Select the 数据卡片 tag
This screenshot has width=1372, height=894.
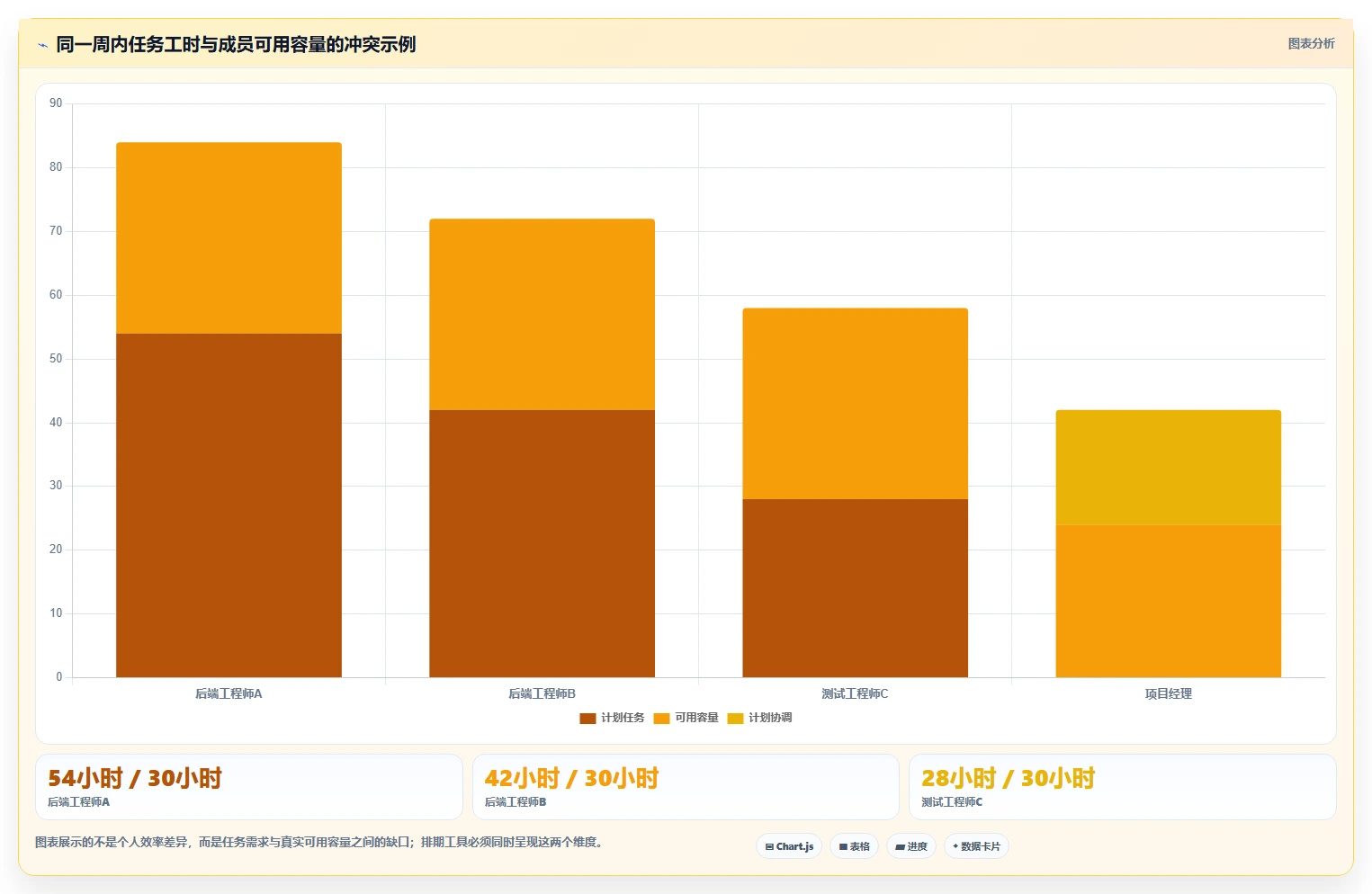976,846
